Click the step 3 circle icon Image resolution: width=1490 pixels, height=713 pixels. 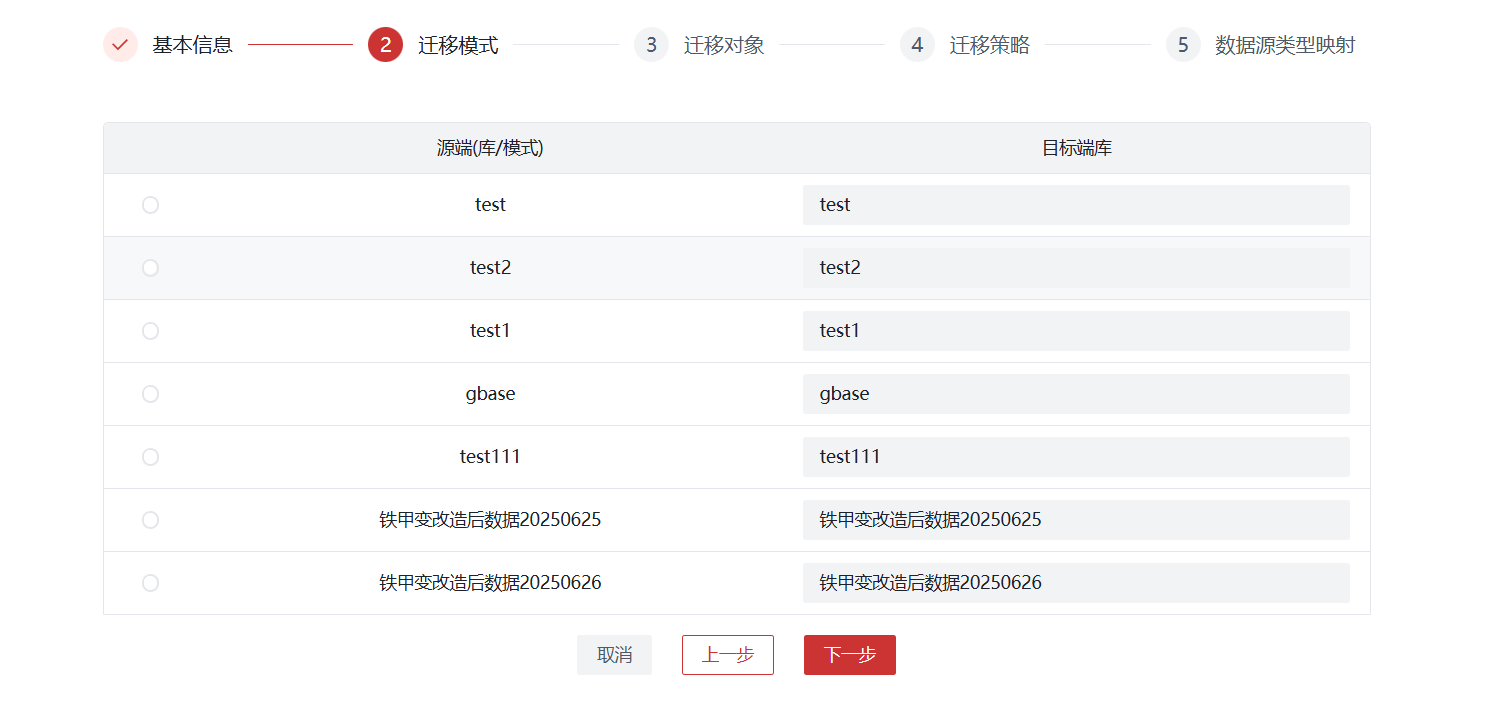[x=651, y=45]
